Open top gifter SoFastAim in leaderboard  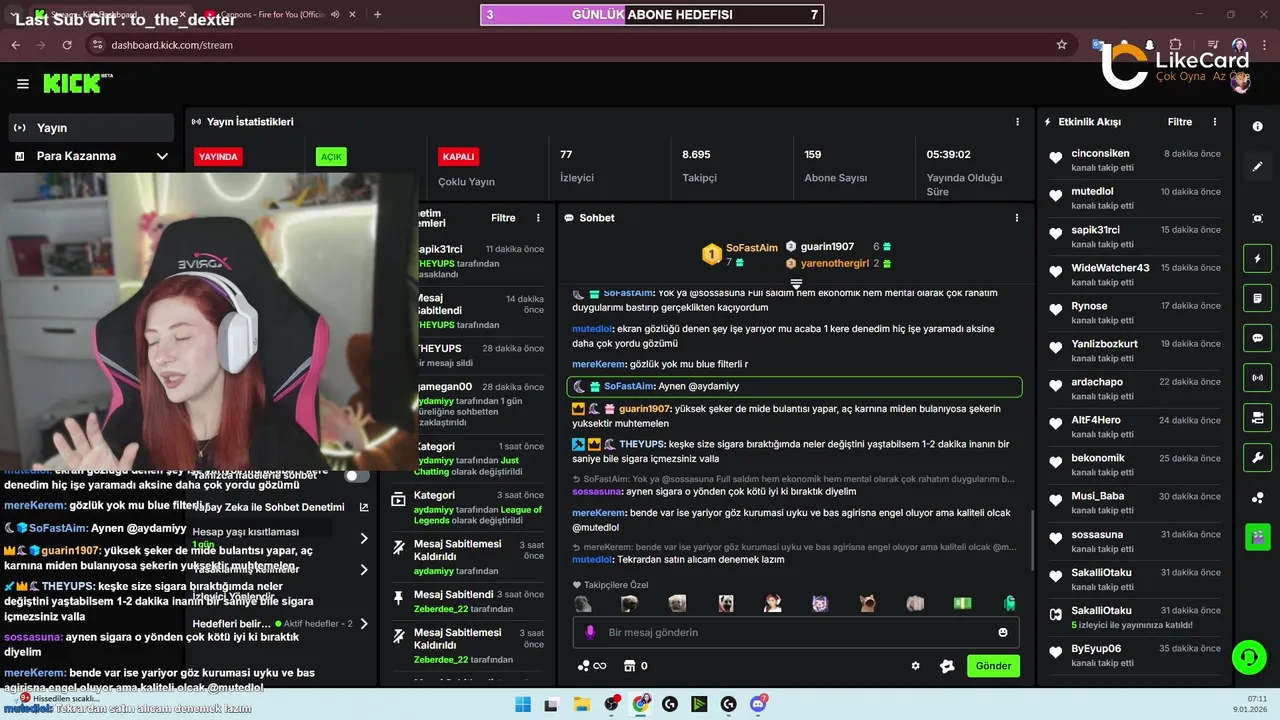tap(741, 254)
